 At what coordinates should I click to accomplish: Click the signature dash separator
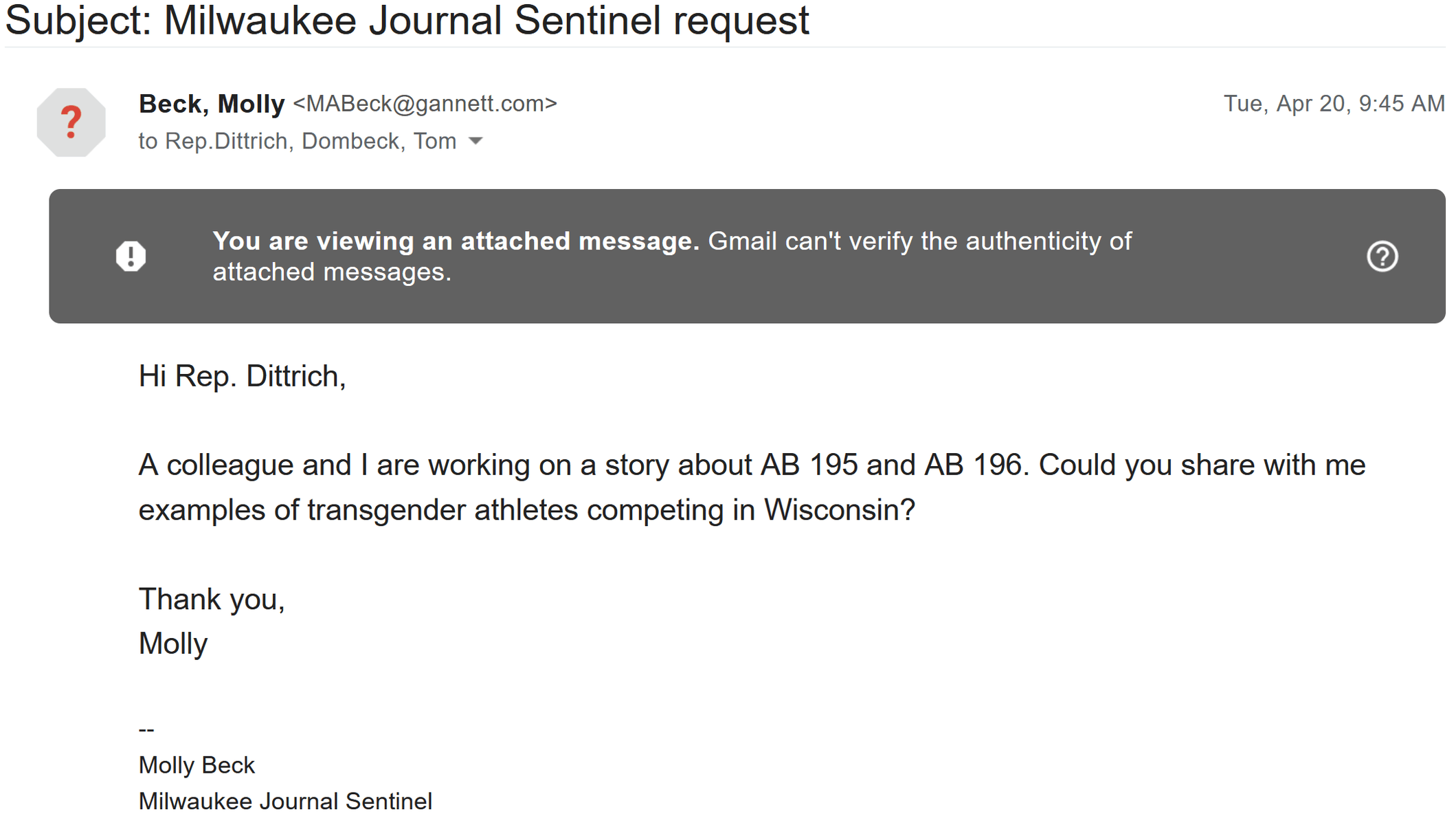146,730
